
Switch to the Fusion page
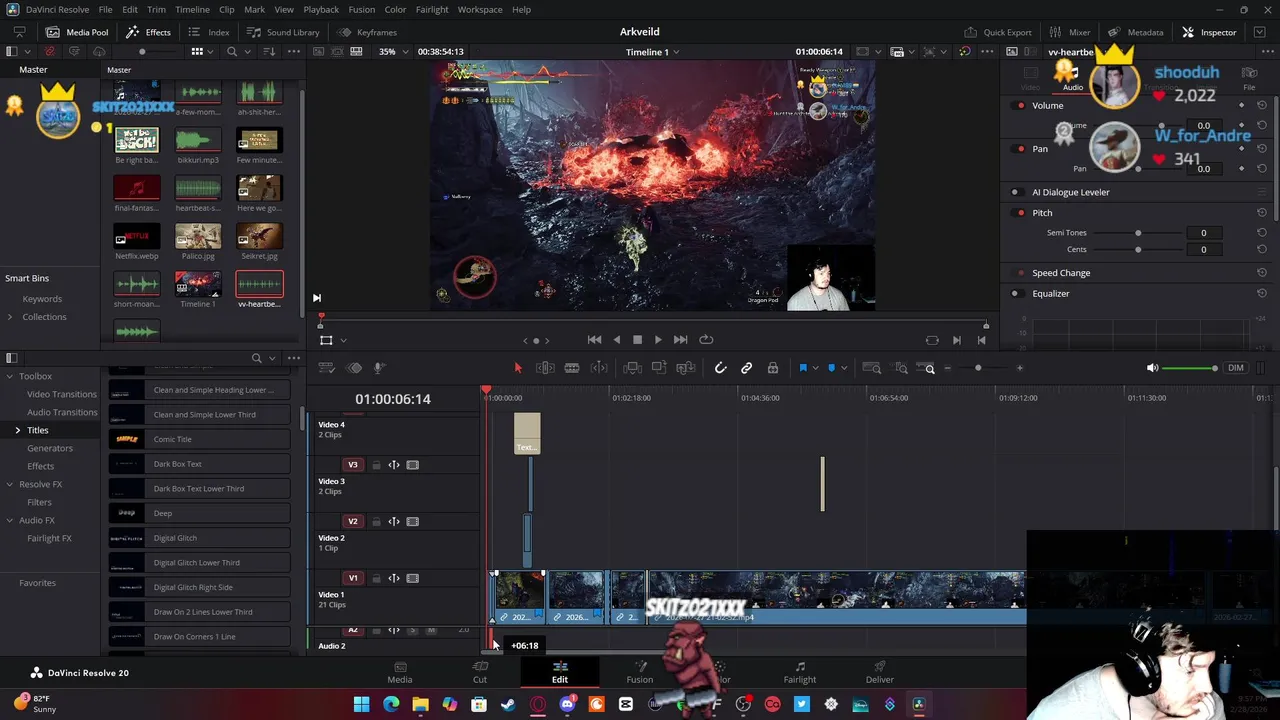click(x=640, y=672)
